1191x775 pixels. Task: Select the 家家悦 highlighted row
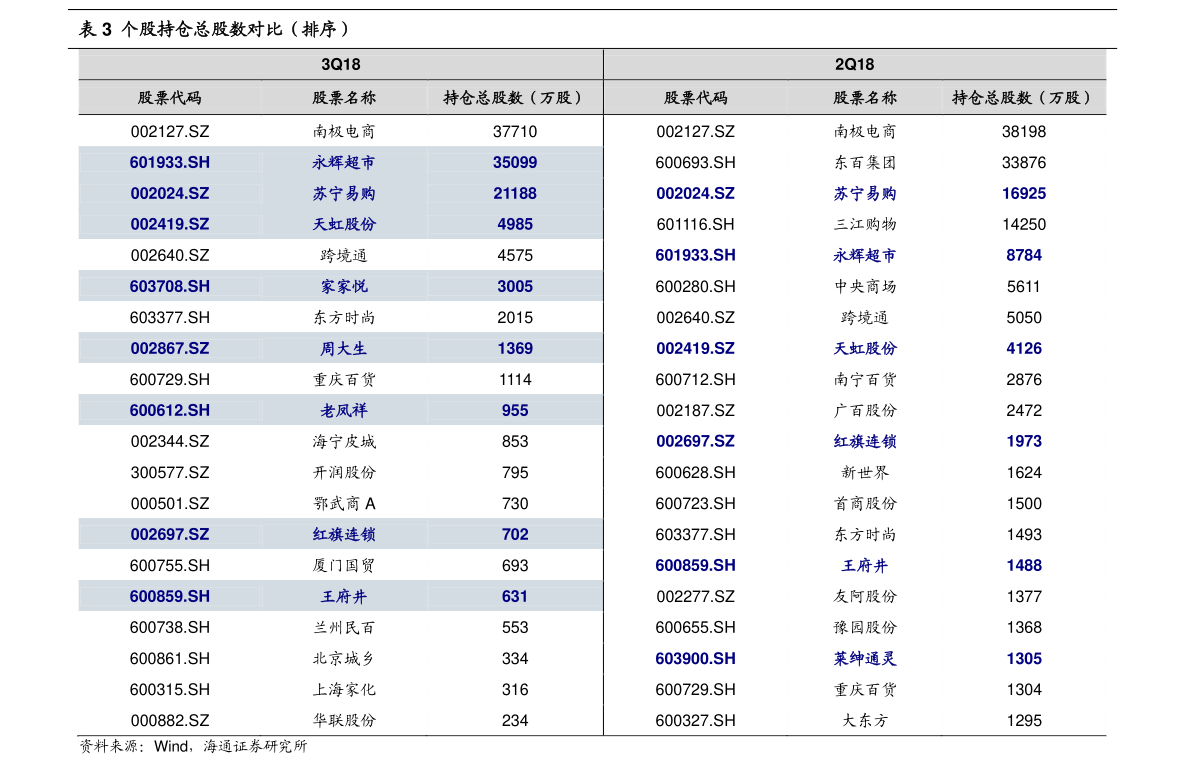pyautogui.click(x=340, y=286)
